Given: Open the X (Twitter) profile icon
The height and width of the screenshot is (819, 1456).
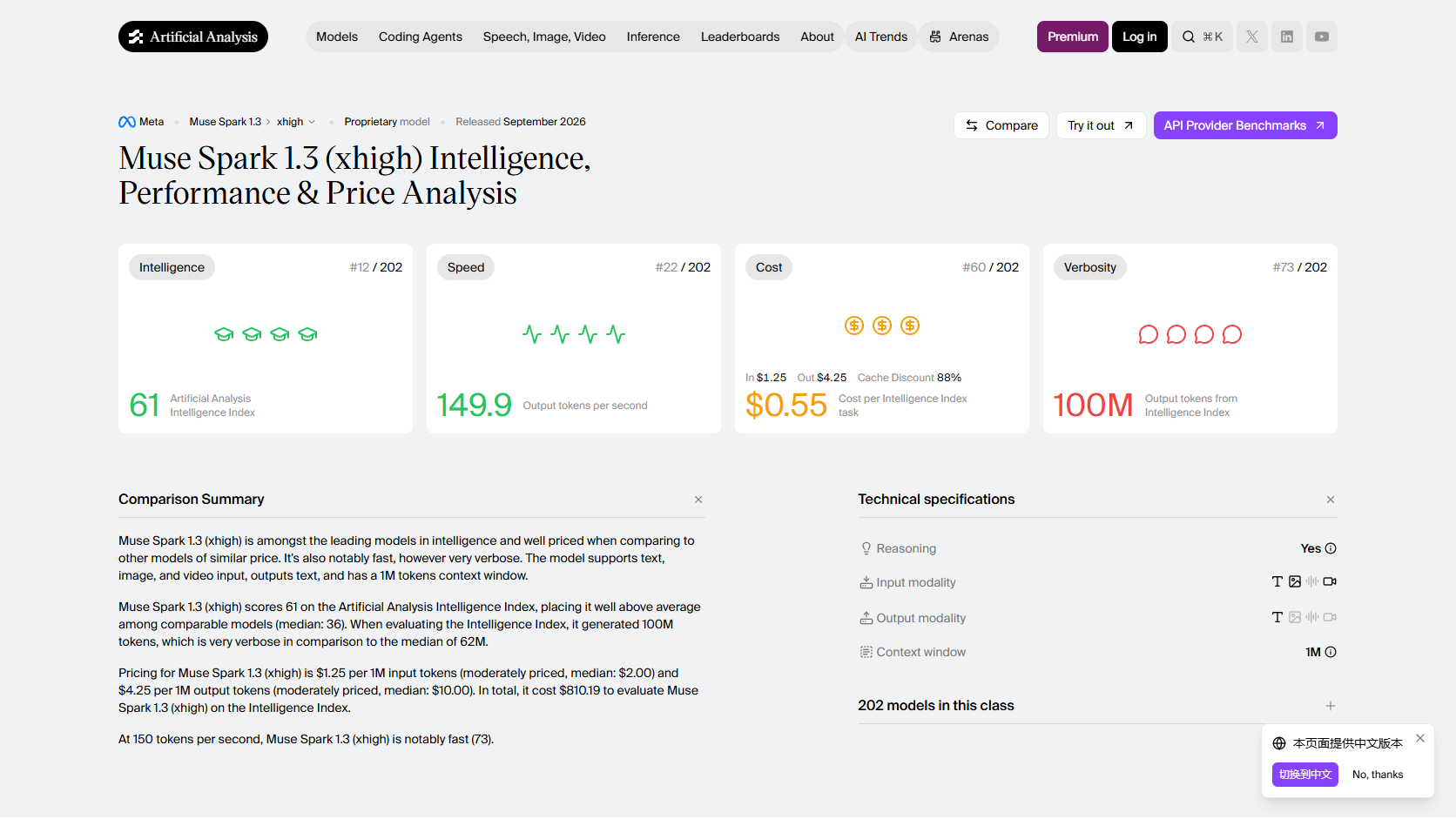Looking at the screenshot, I should coord(1252,37).
